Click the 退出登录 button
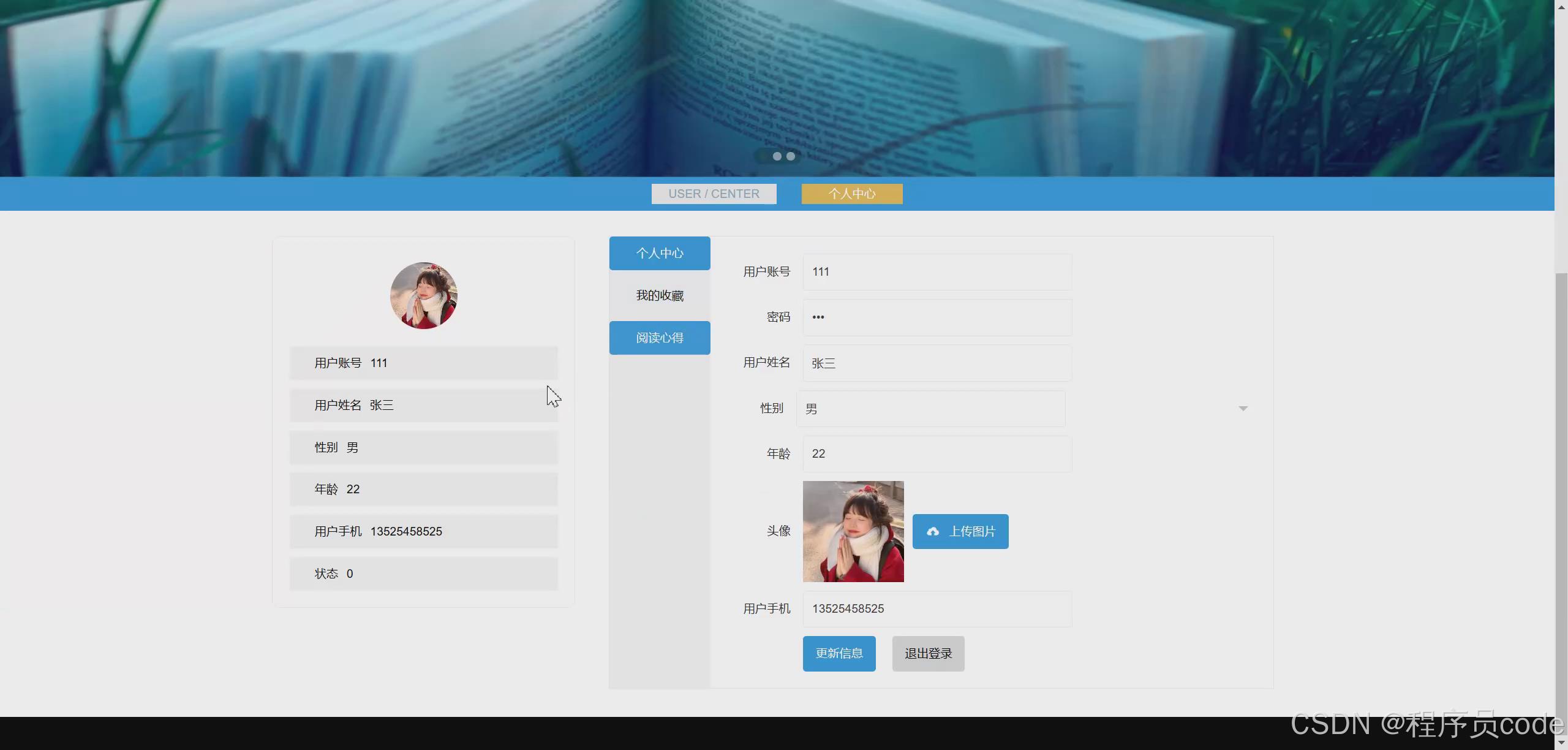Viewport: 1568px width, 750px height. 928,654
